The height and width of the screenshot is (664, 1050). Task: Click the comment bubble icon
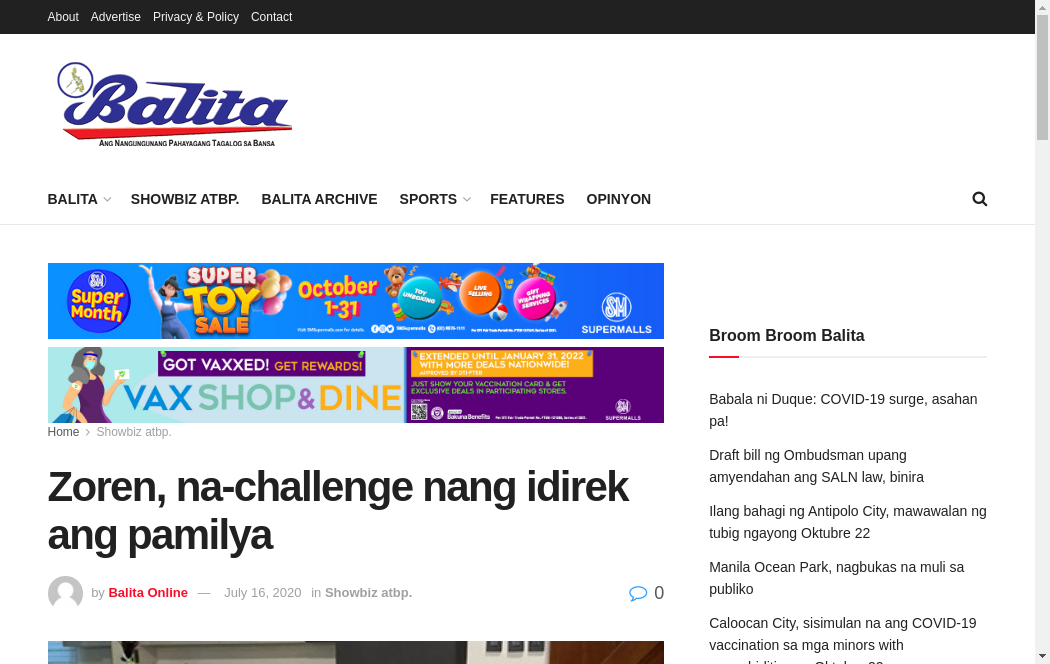click(x=637, y=593)
